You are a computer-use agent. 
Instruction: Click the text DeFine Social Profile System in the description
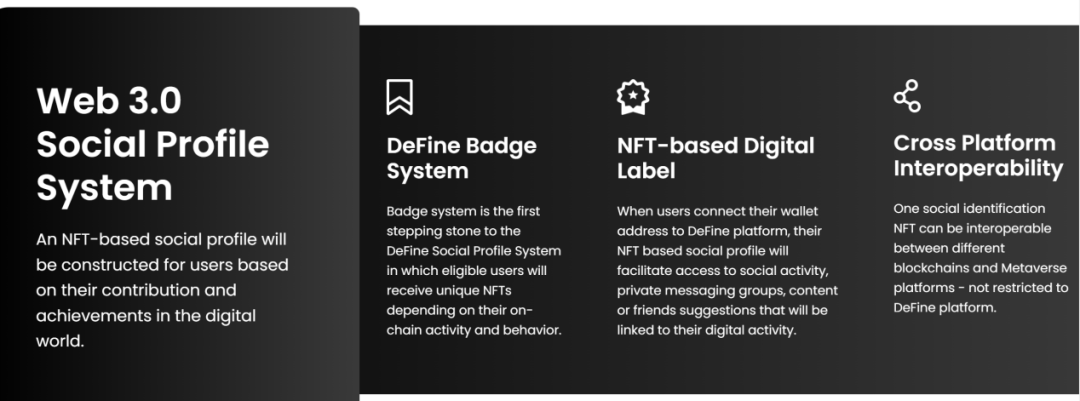(x=474, y=251)
